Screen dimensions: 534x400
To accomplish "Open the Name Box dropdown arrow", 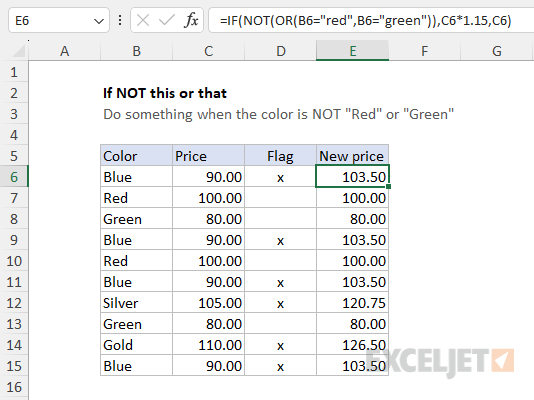I will (99, 21).
